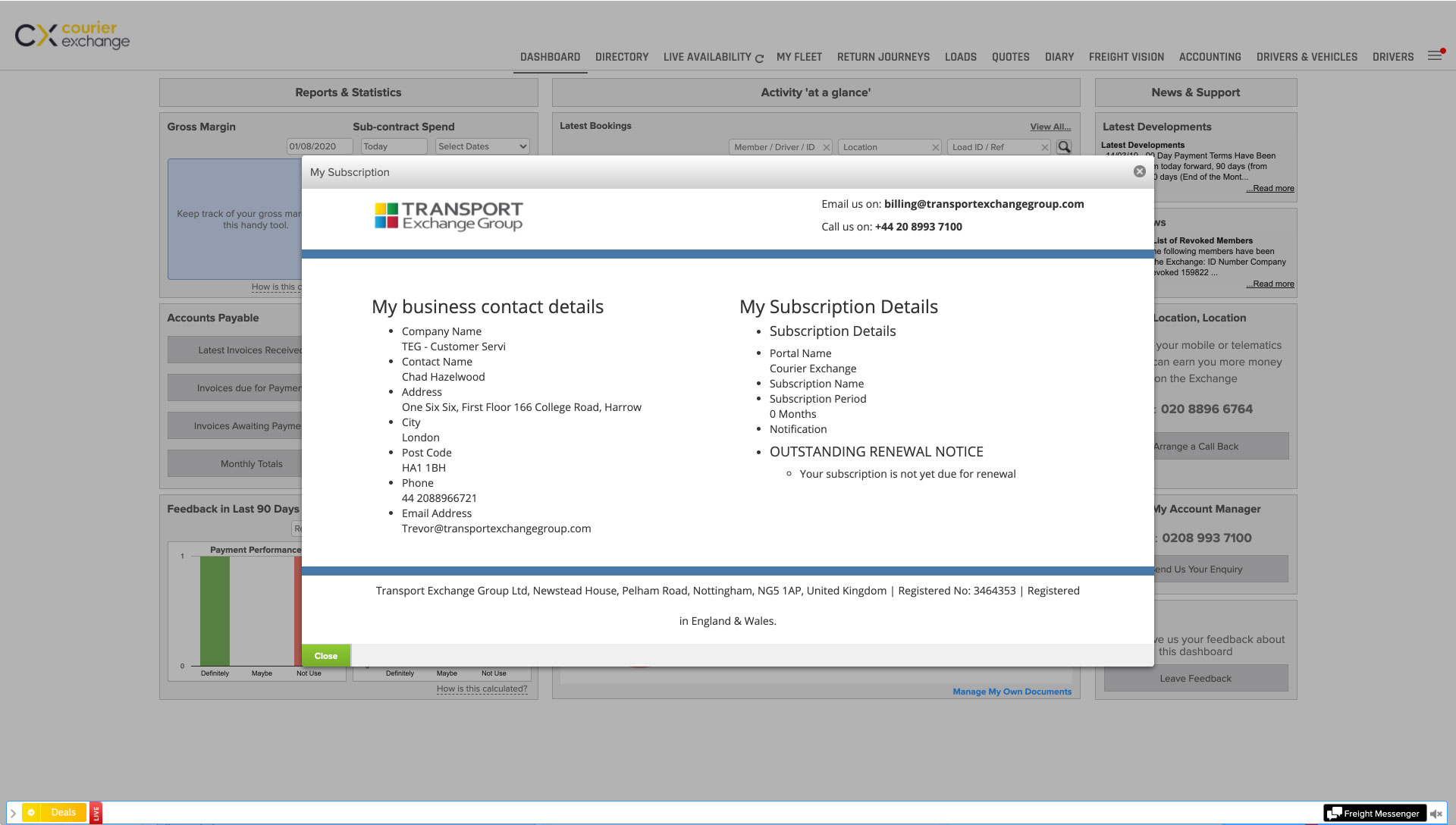Click the green Definitely bar in Payment Performance
The width and height of the screenshot is (1456, 825).
click(215, 611)
